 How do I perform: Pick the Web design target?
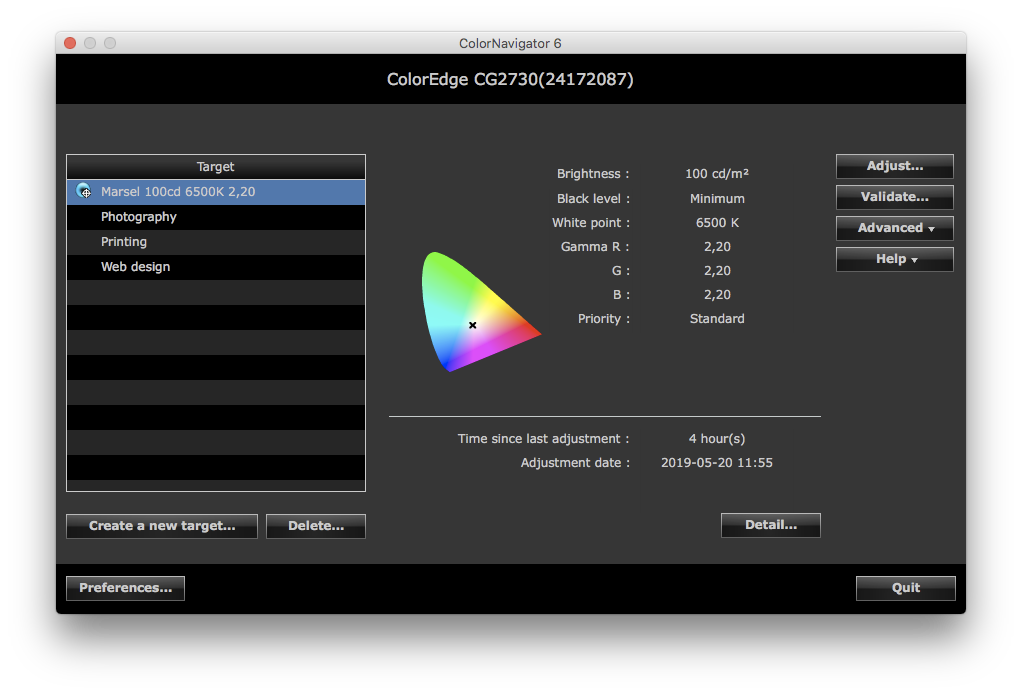point(216,267)
